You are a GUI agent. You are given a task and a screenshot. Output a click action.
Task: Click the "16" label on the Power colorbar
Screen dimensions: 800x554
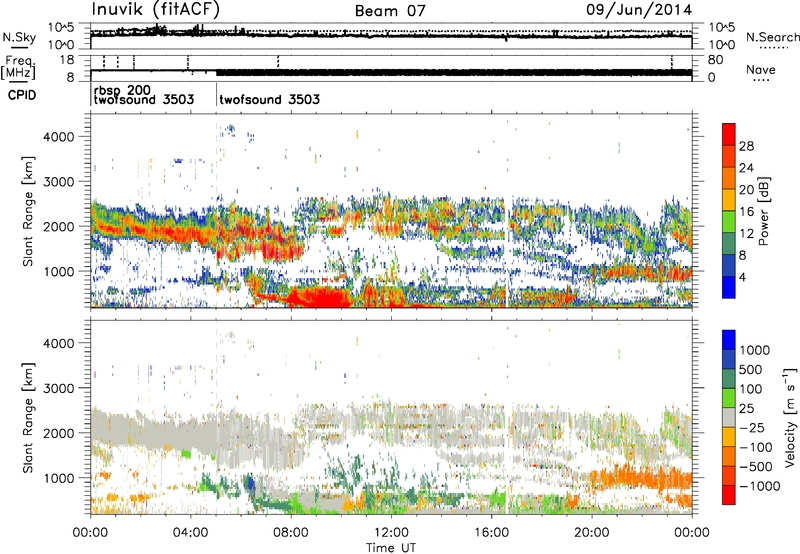click(x=746, y=212)
